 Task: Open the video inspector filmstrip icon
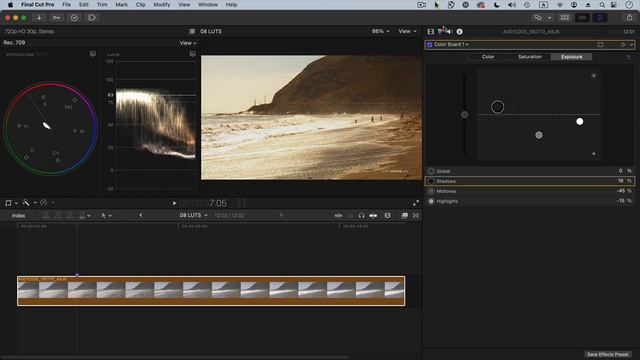tap(431, 31)
